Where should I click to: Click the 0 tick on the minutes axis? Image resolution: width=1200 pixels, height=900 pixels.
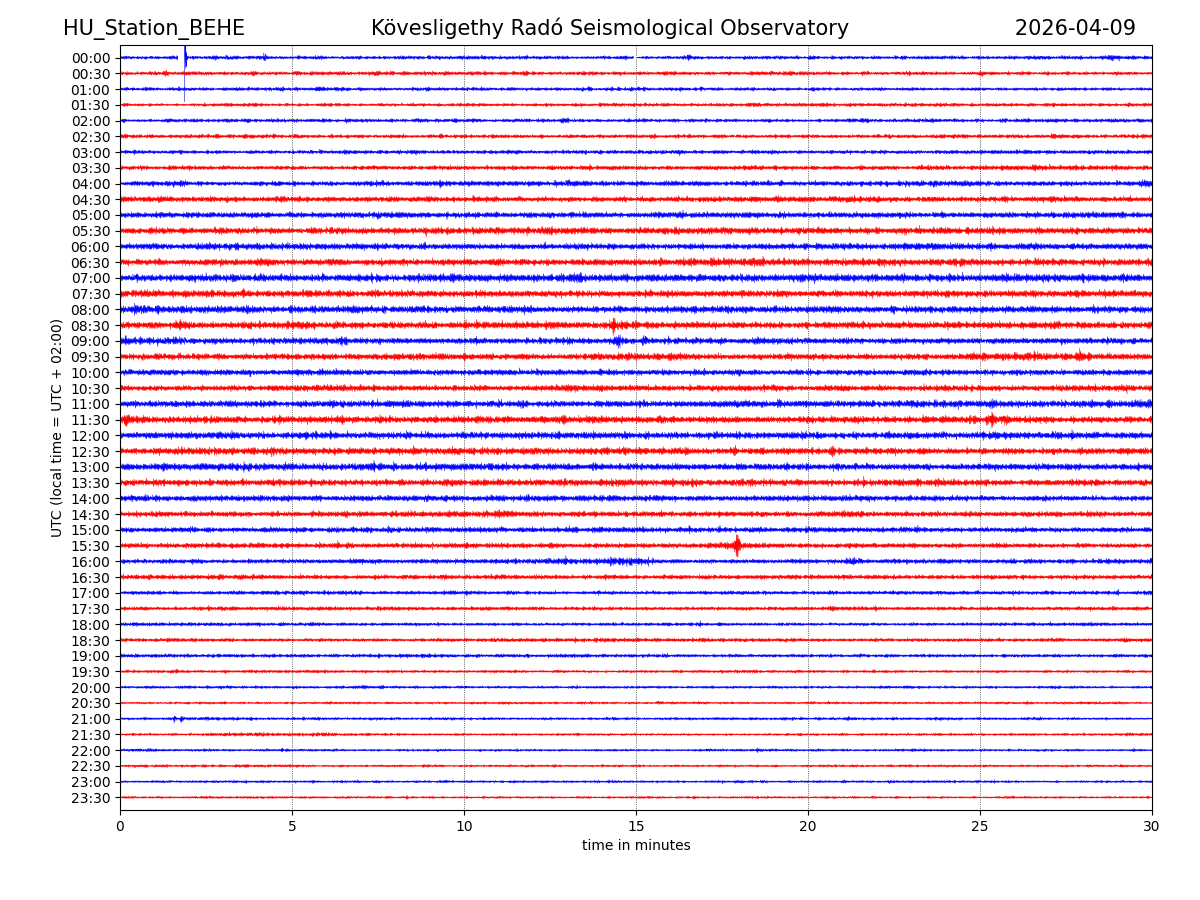pyautogui.click(x=120, y=826)
